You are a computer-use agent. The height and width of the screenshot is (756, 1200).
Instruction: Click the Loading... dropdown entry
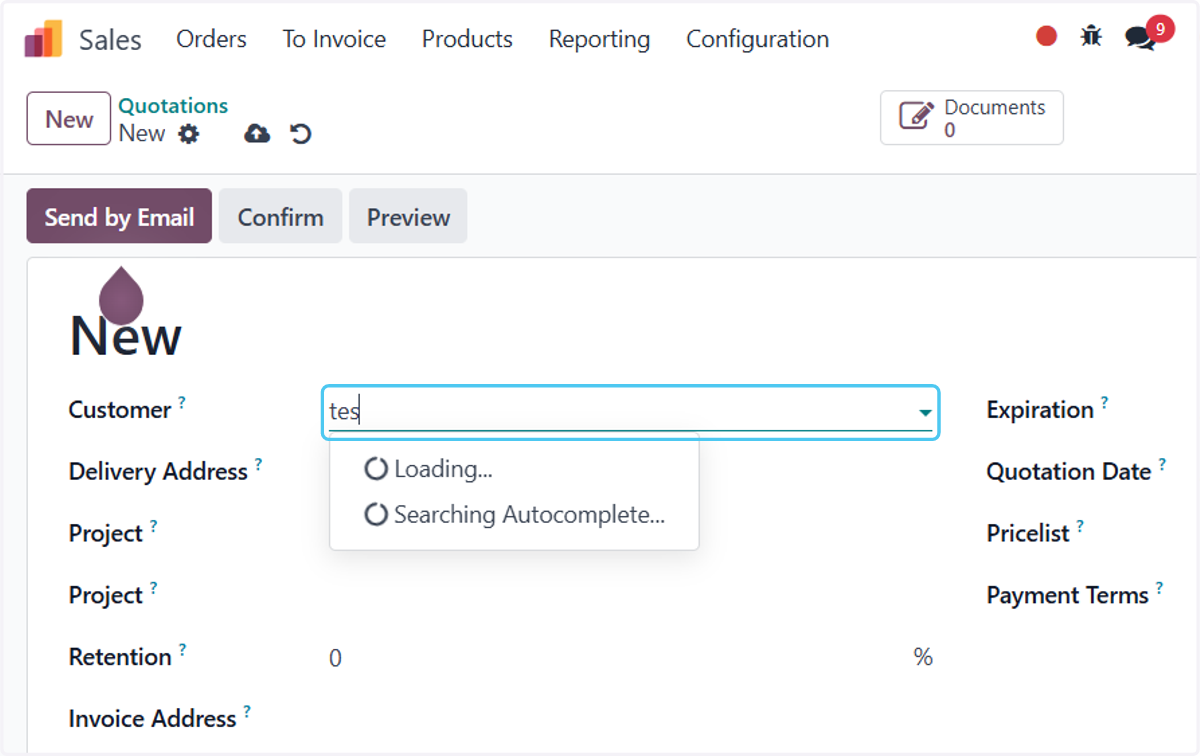pyautogui.click(x=514, y=468)
